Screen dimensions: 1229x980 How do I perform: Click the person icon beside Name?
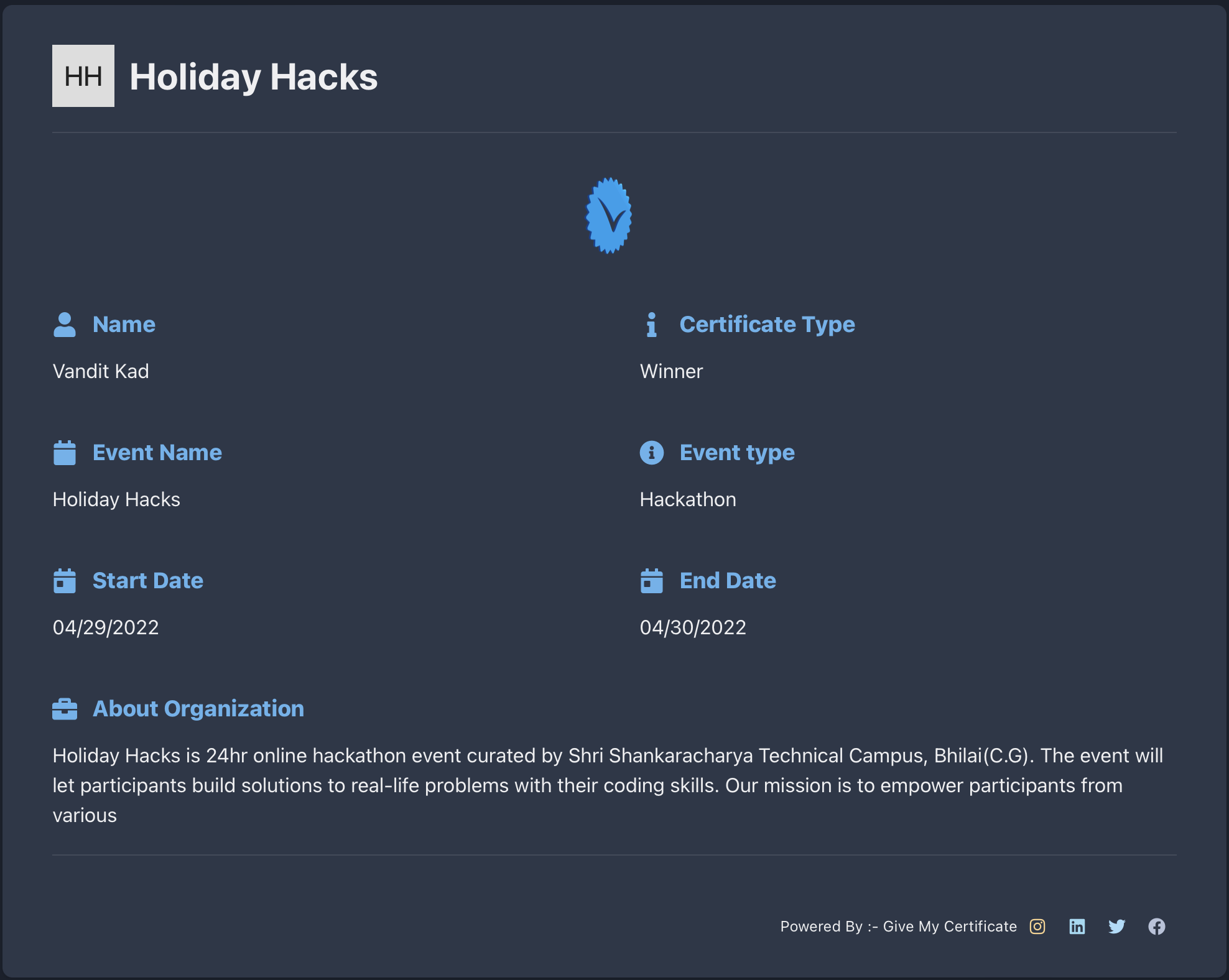pyautogui.click(x=65, y=325)
